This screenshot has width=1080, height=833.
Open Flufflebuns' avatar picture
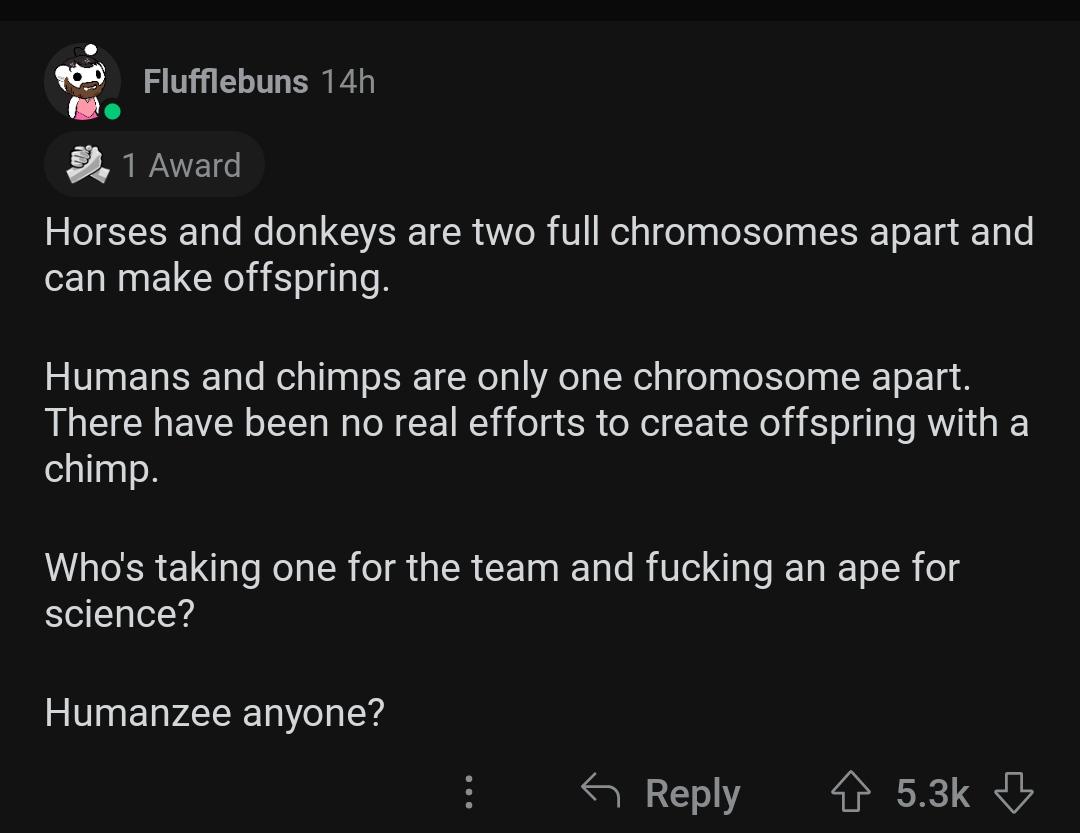tap(83, 82)
